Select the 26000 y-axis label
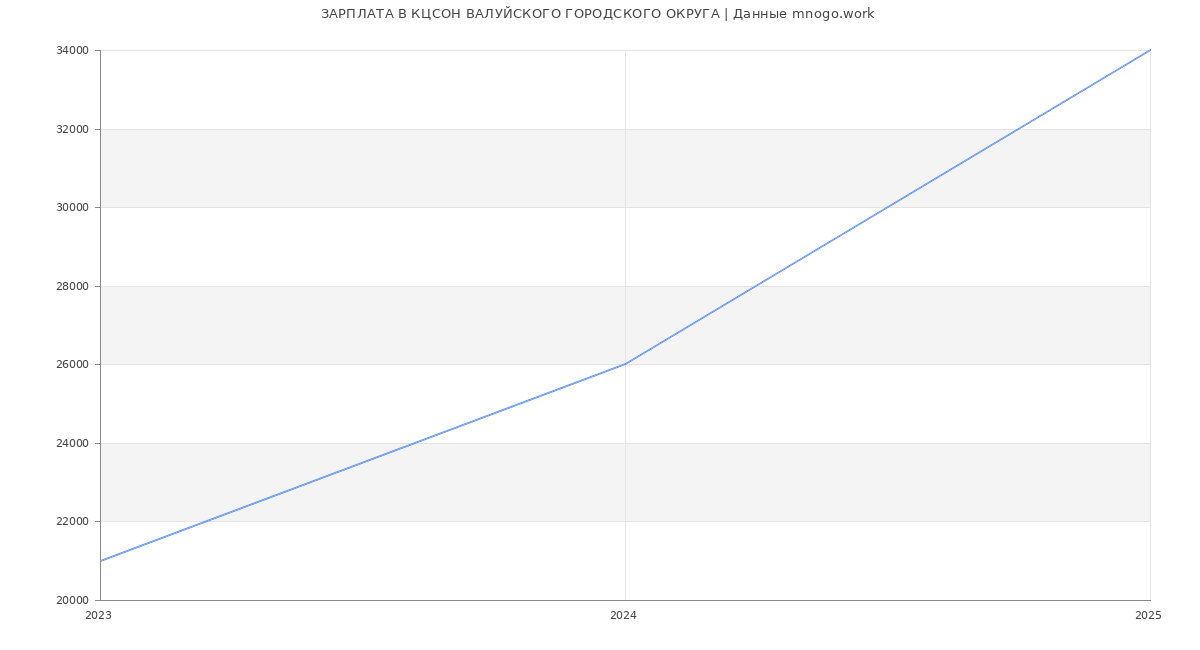This screenshot has height=650, width=1200. tap(74, 365)
